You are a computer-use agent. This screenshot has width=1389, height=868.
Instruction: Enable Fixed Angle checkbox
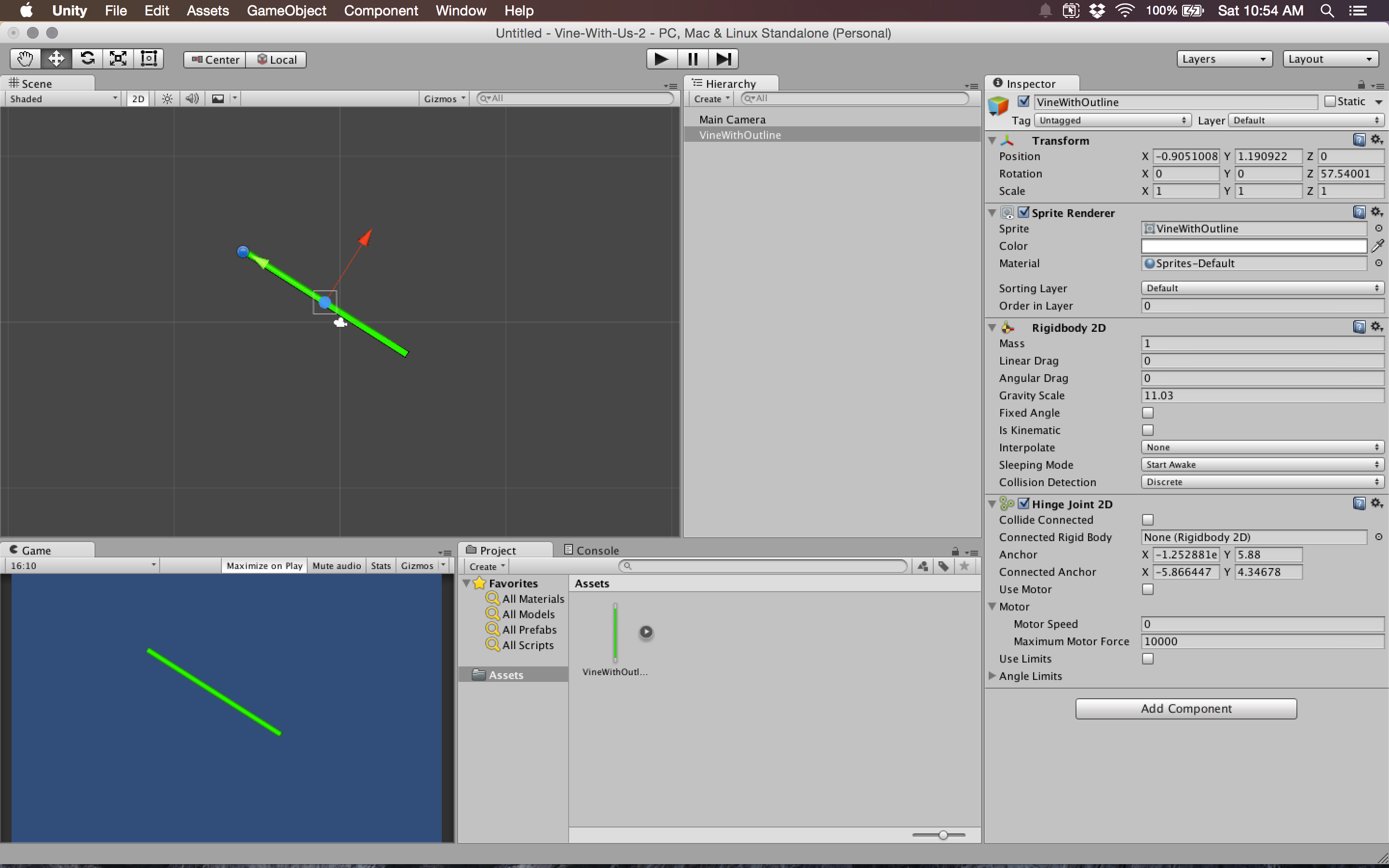pos(1147,413)
